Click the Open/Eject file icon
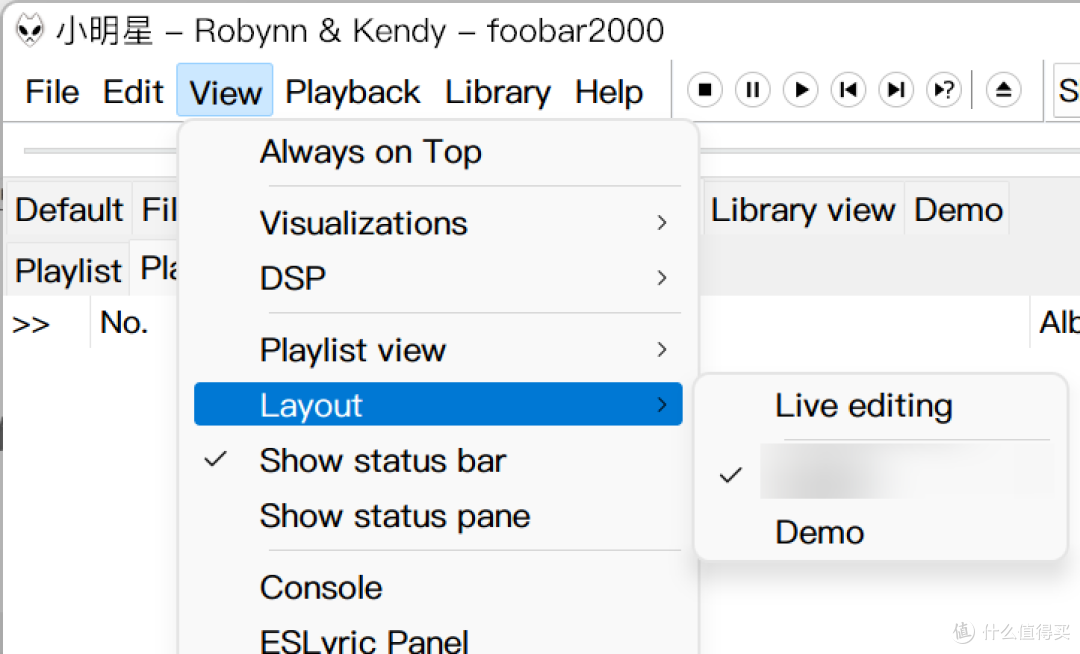1080x654 pixels. click(x=1004, y=90)
